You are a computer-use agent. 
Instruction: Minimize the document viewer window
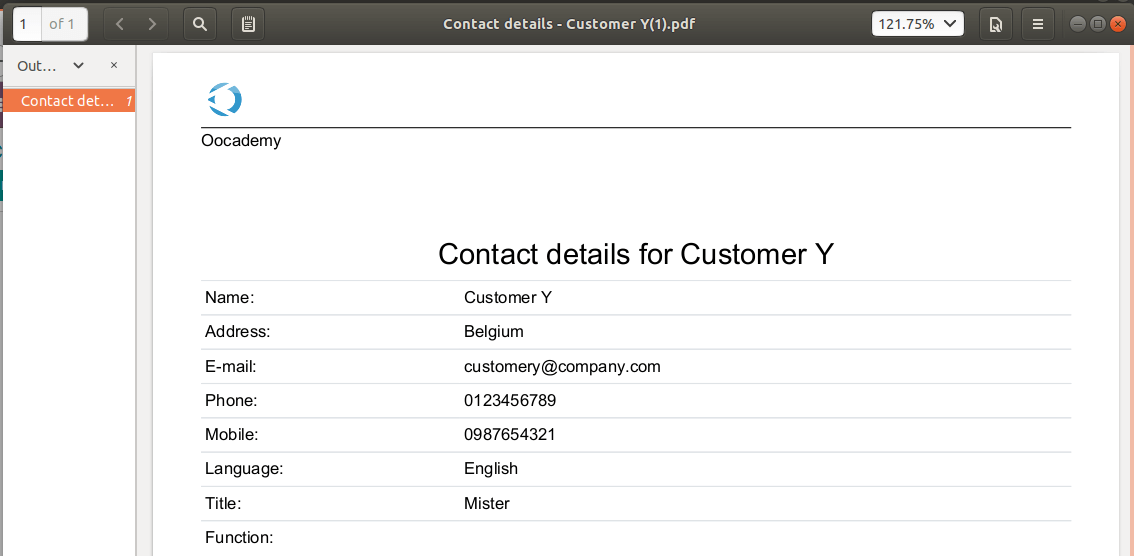point(1078,24)
